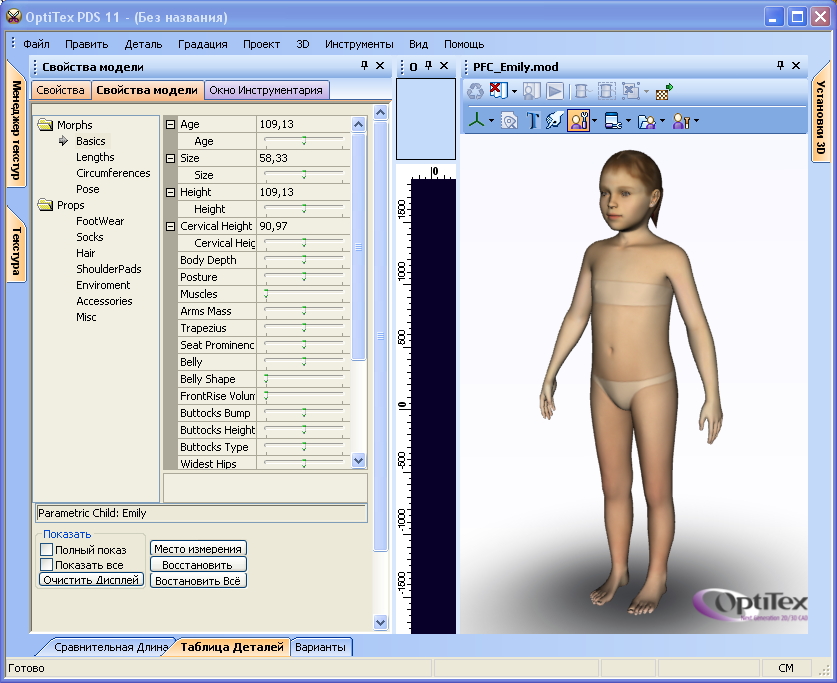Select 'Circumferences' in the Morphs tree

click(x=113, y=173)
